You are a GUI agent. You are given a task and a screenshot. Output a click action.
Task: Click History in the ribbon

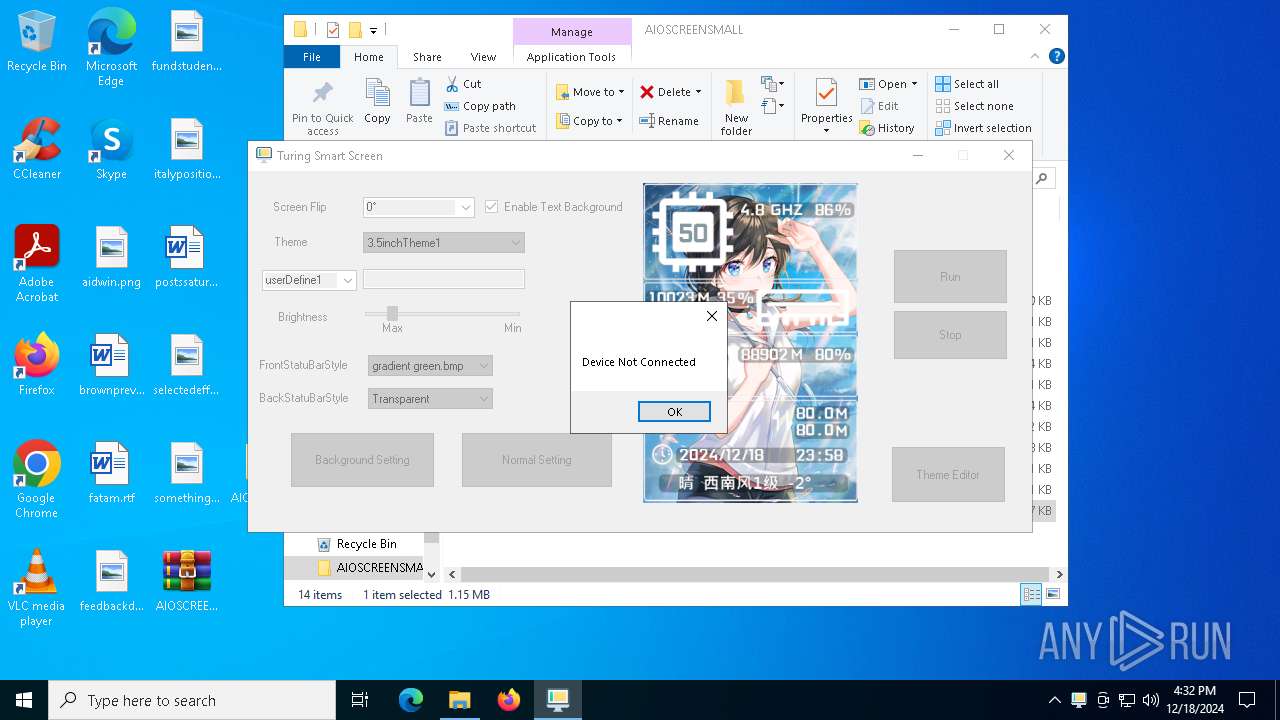click(886, 128)
